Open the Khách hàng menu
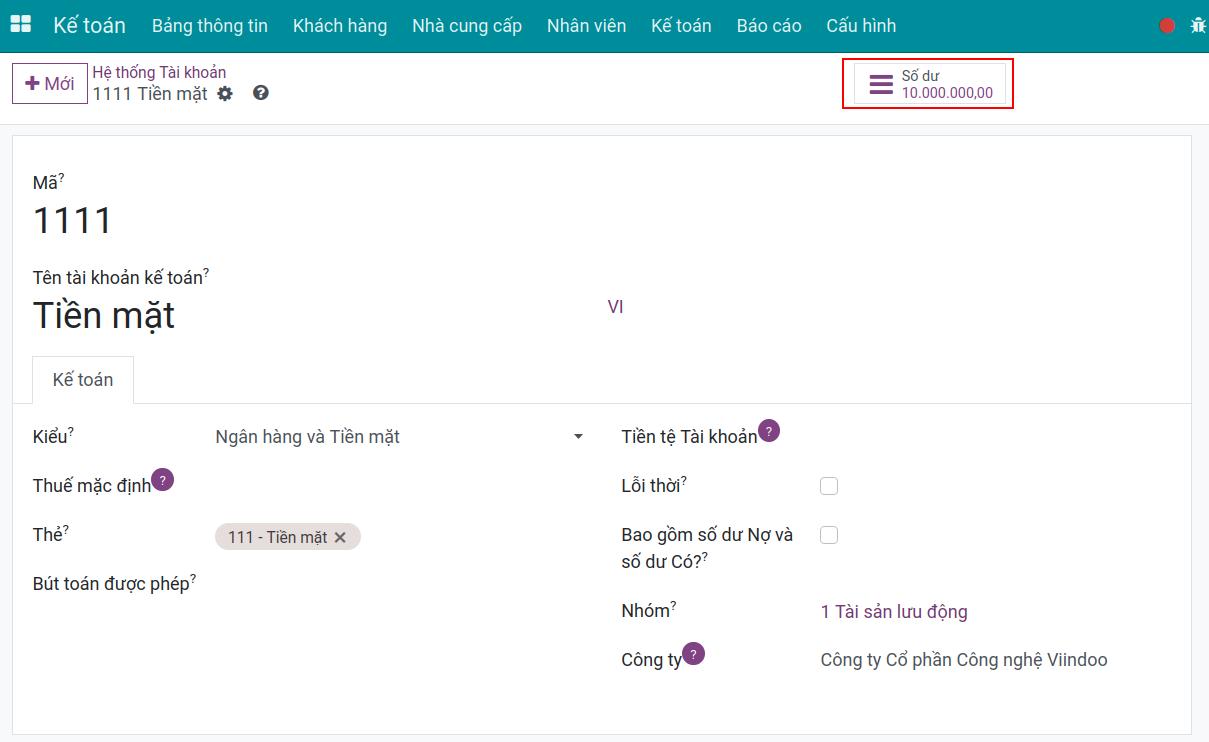Viewport: 1209px width, 742px height. click(x=340, y=26)
